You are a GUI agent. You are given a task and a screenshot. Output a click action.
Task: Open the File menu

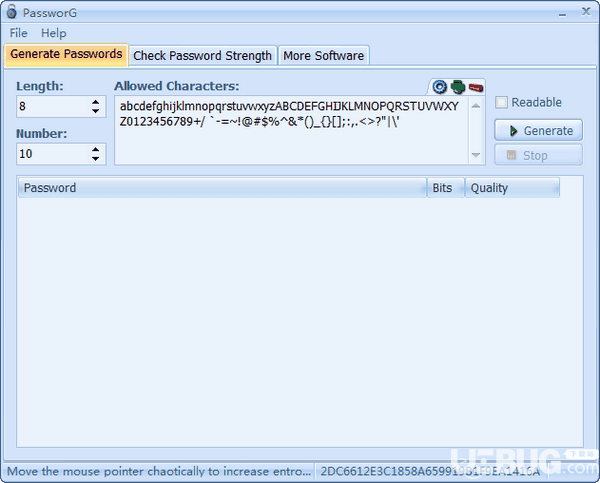(x=18, y=33)
